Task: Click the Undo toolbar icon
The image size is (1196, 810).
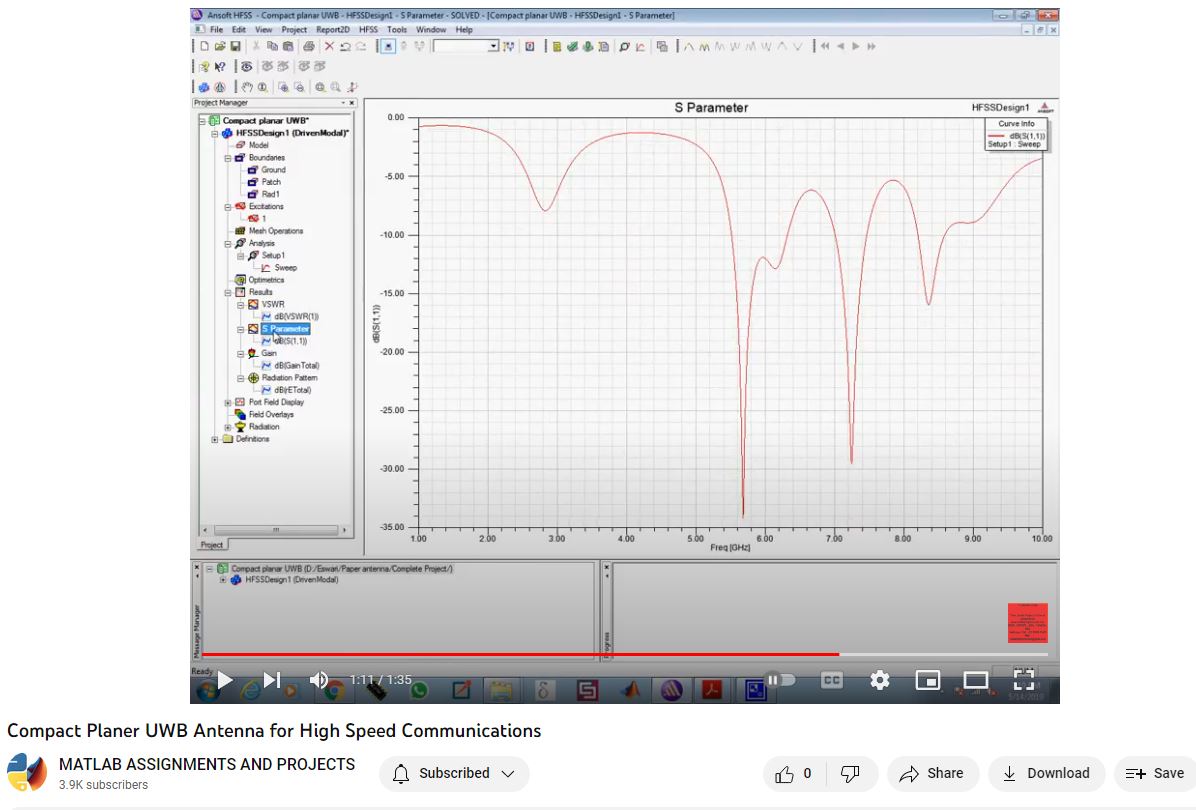Action: pyautogui.click(x=345, y=47)
